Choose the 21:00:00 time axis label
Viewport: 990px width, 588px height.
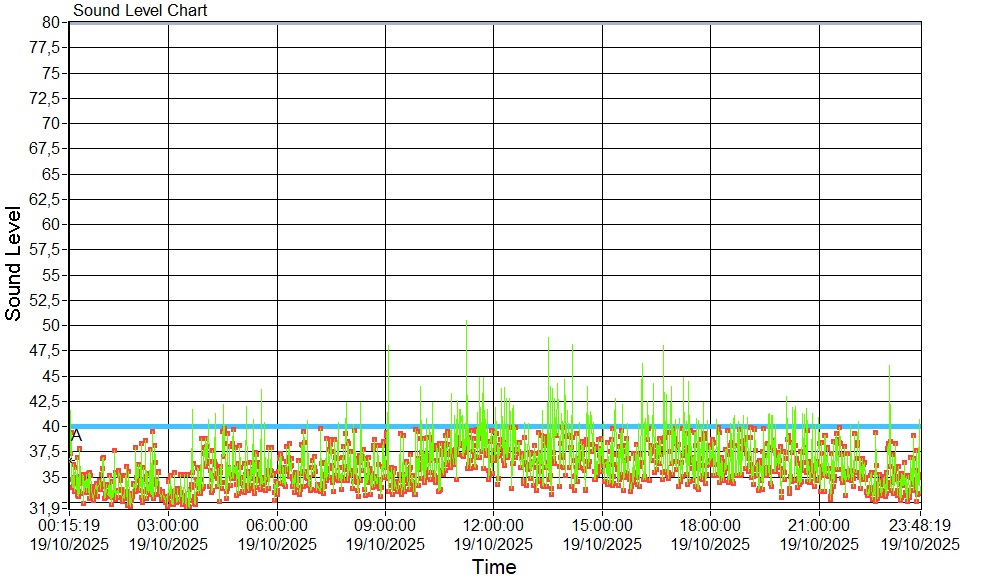tap(819, 524)
